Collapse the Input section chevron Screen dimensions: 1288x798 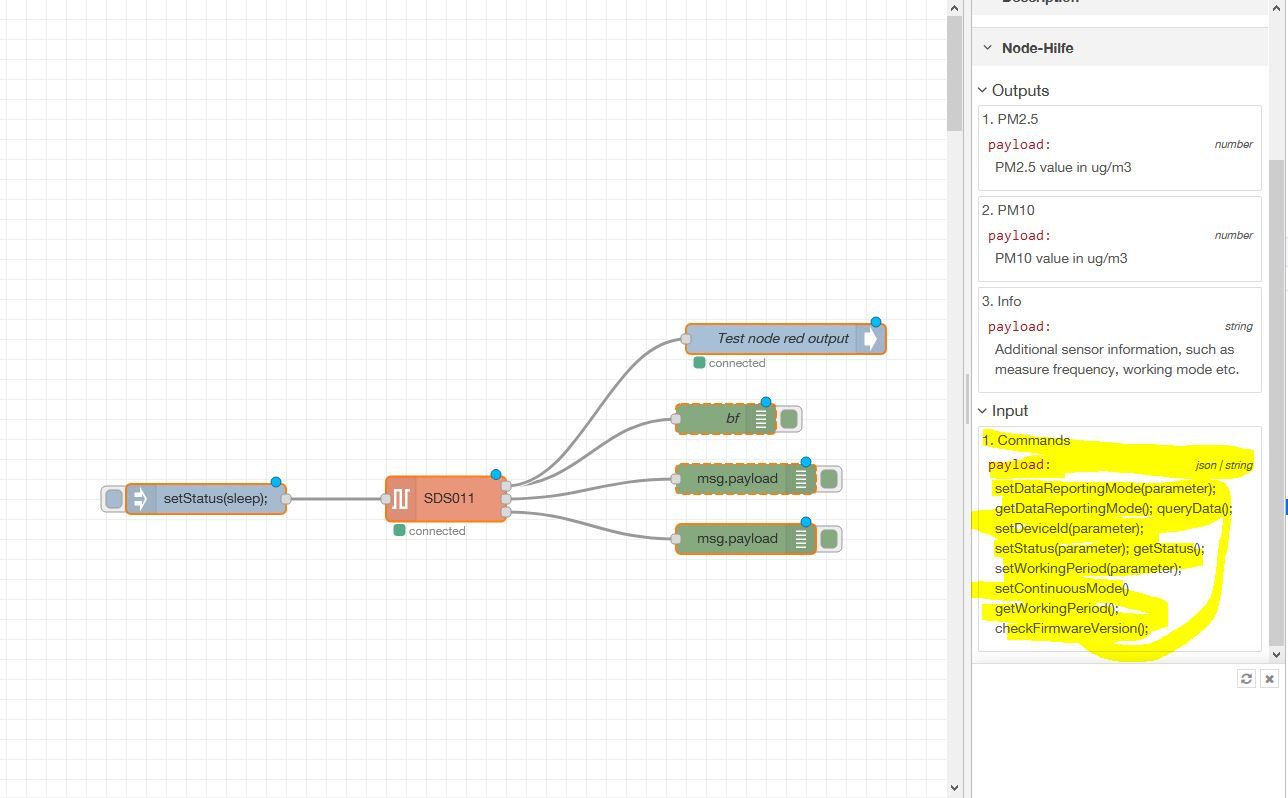pyautogui.click(x=983, y=411)
